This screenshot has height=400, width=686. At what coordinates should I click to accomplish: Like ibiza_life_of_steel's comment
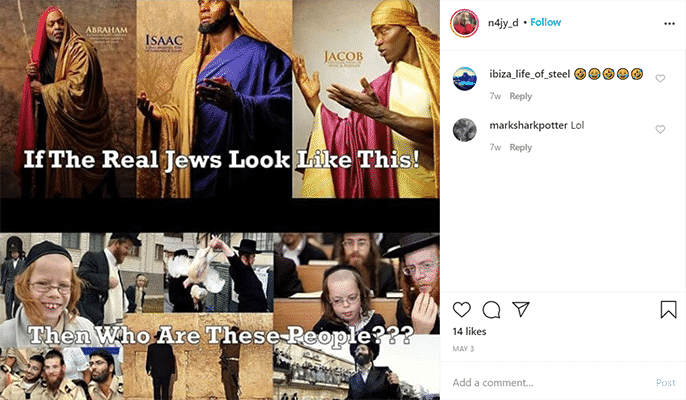pyautogui.click(x=660, y=78)
